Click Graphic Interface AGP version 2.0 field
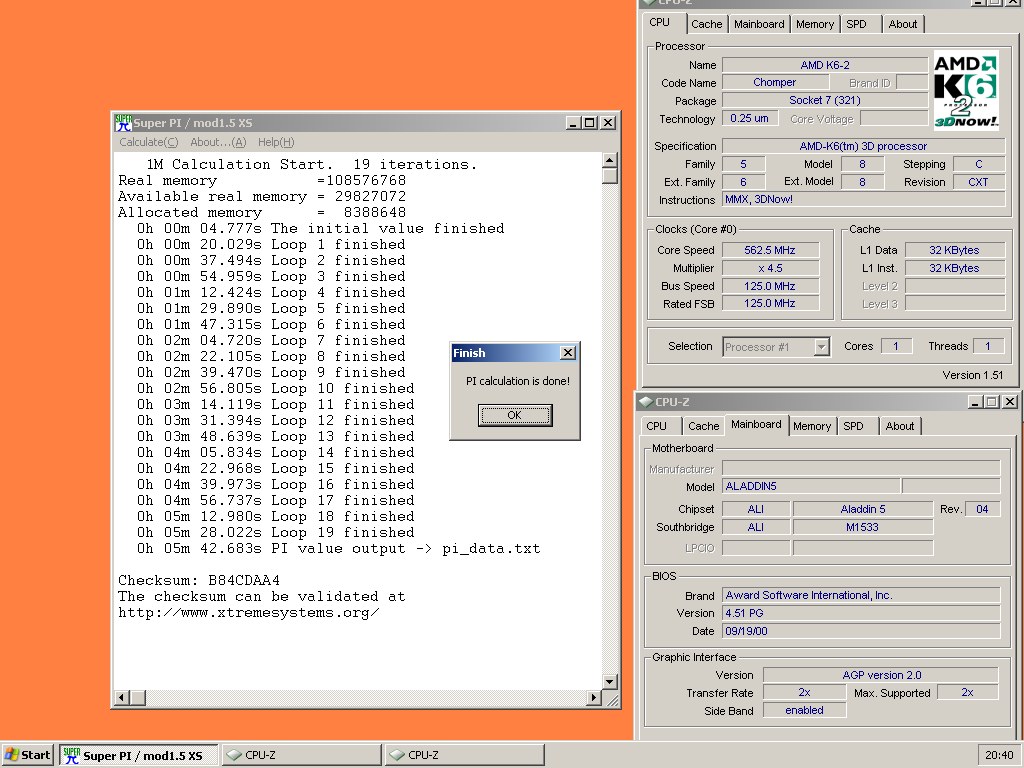The height and width of the screenshot is (768, 1024). click(x=880, y=675)
